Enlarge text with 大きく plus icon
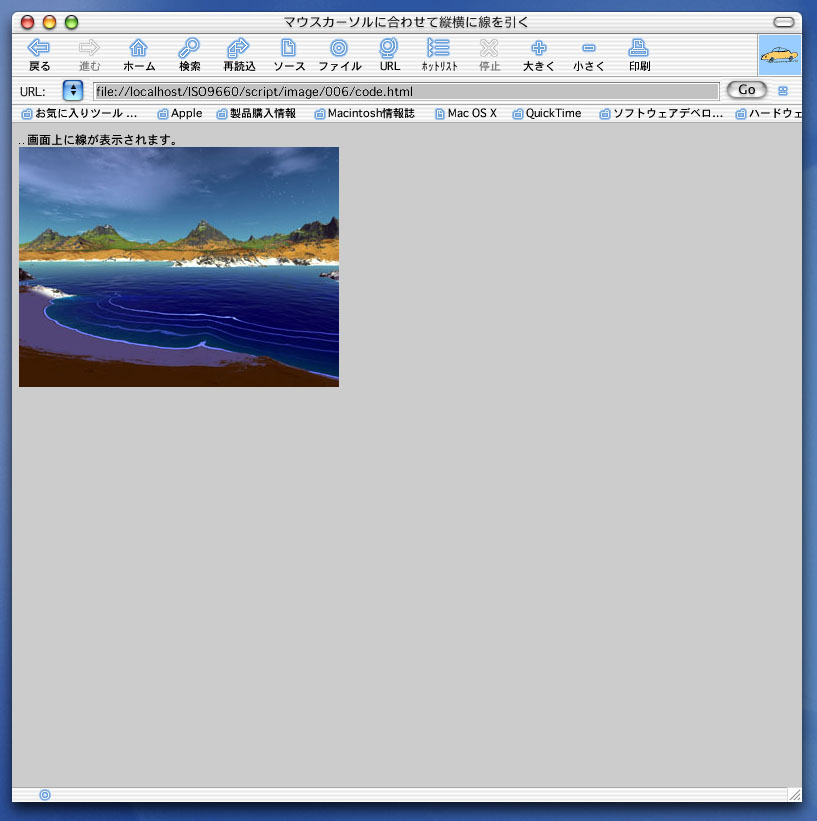The height and width of the screenshot is (821, 817). point(538,54)
